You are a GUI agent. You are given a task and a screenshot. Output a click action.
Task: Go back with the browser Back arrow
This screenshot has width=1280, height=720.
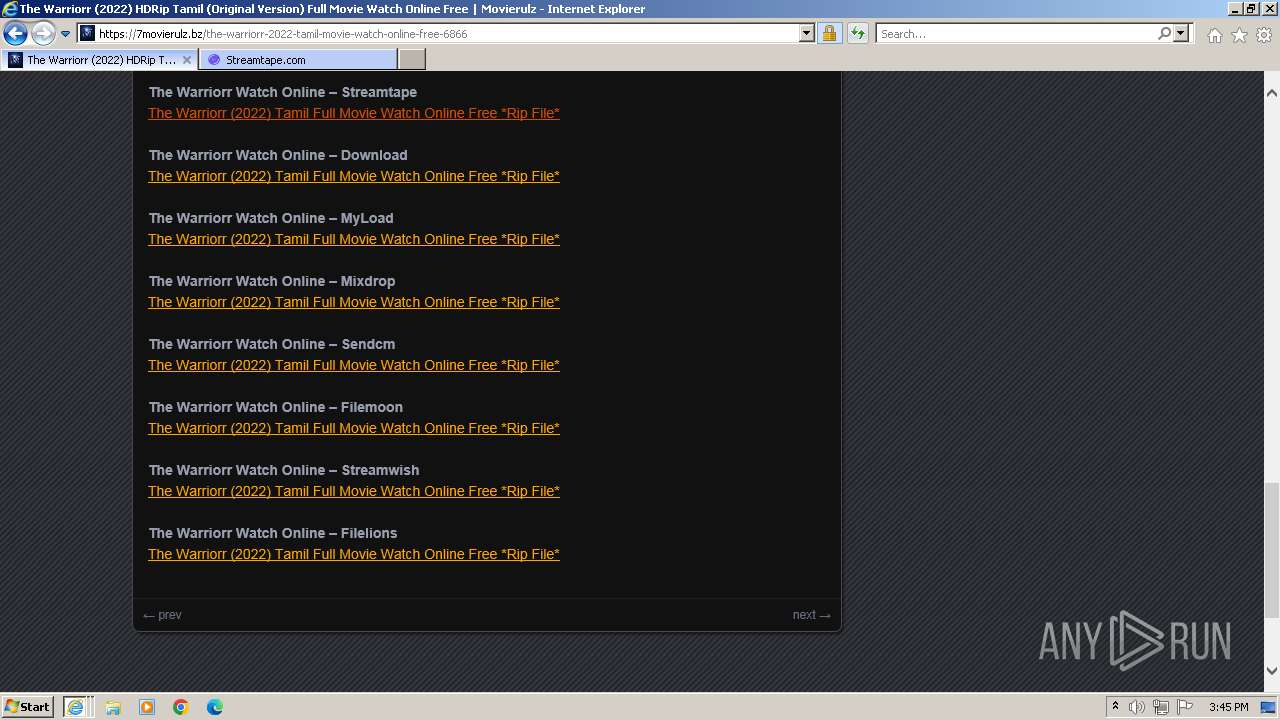tap(15, 34)
